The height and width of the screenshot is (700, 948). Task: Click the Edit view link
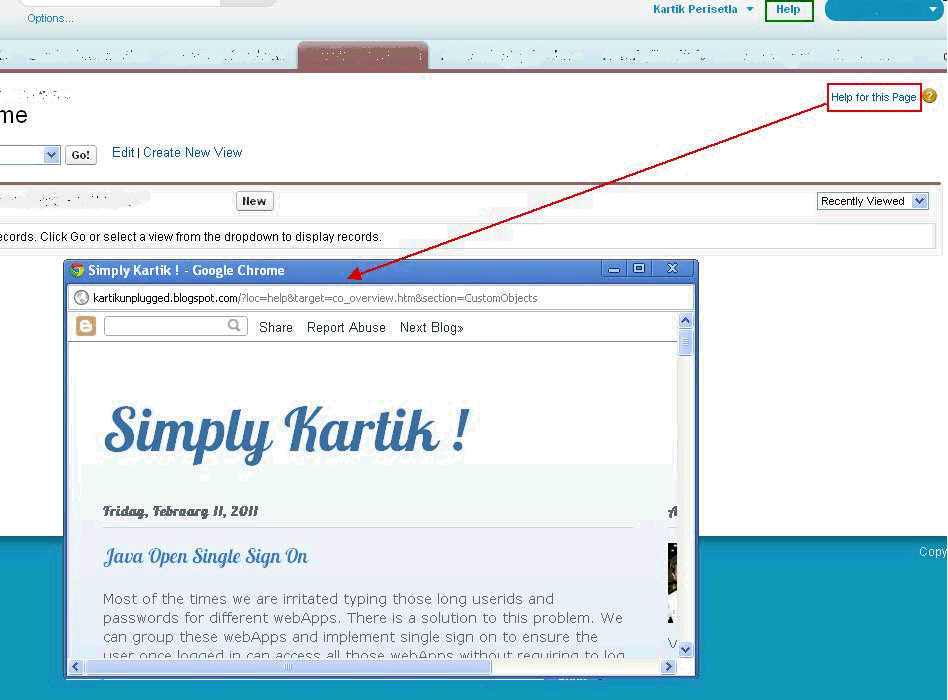123,152
